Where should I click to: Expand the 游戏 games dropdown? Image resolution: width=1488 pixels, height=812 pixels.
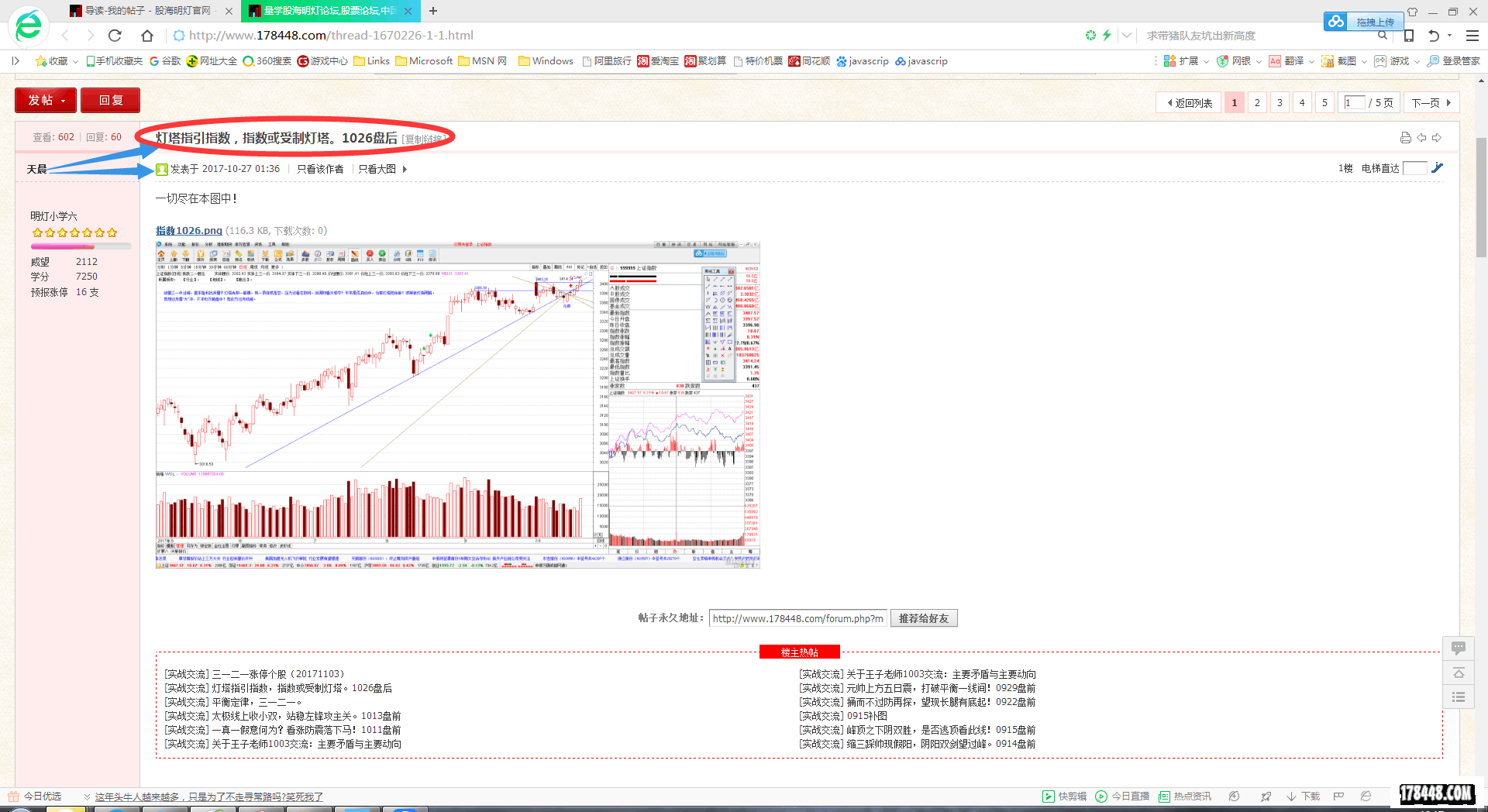1417,62
